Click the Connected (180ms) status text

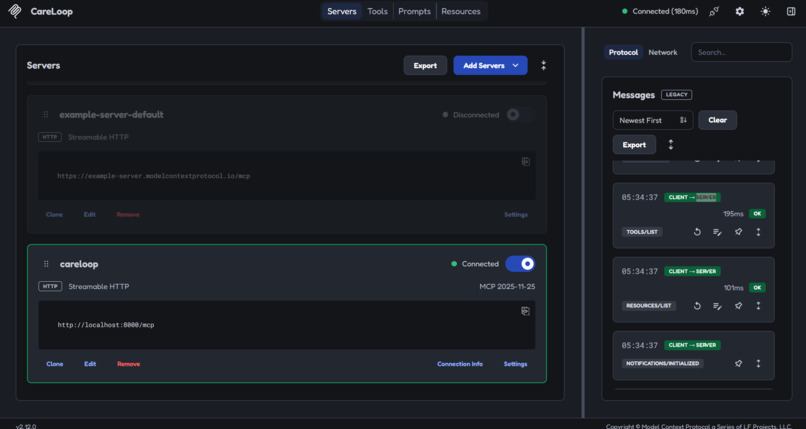coord(665,11)
